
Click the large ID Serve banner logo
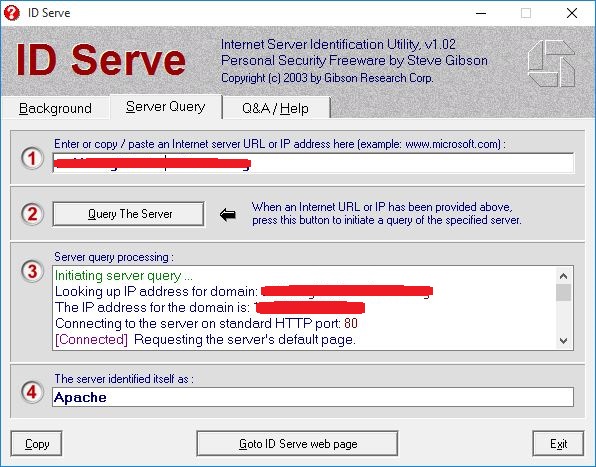point(101,60)
